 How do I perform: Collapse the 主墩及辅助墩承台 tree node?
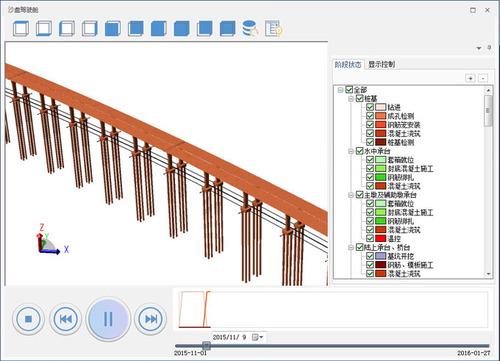click(351, 195)
